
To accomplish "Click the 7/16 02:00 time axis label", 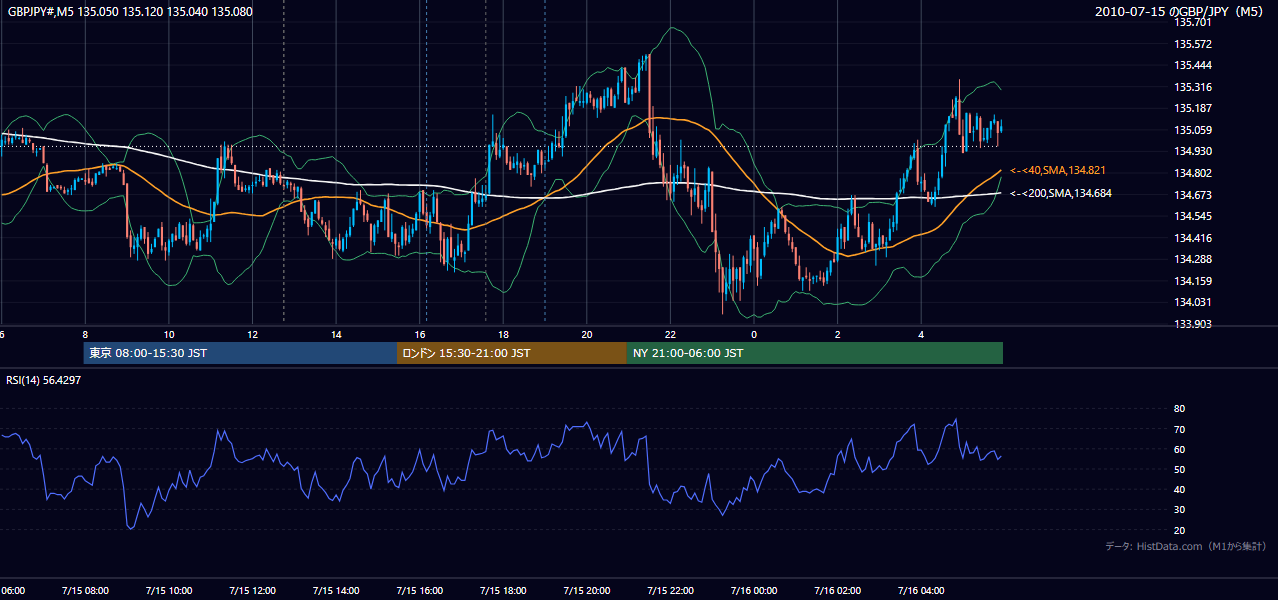I will [837, 591].
